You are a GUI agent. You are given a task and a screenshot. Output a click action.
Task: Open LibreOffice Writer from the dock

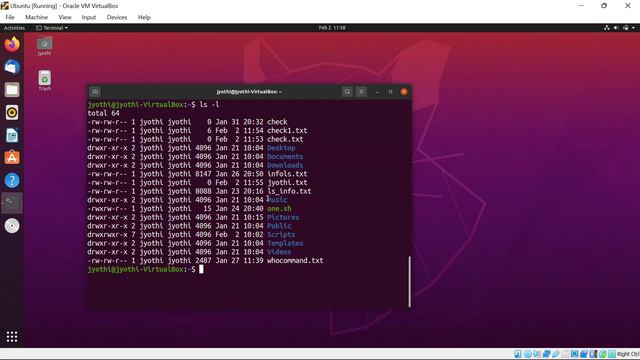(x=12, y=135)
